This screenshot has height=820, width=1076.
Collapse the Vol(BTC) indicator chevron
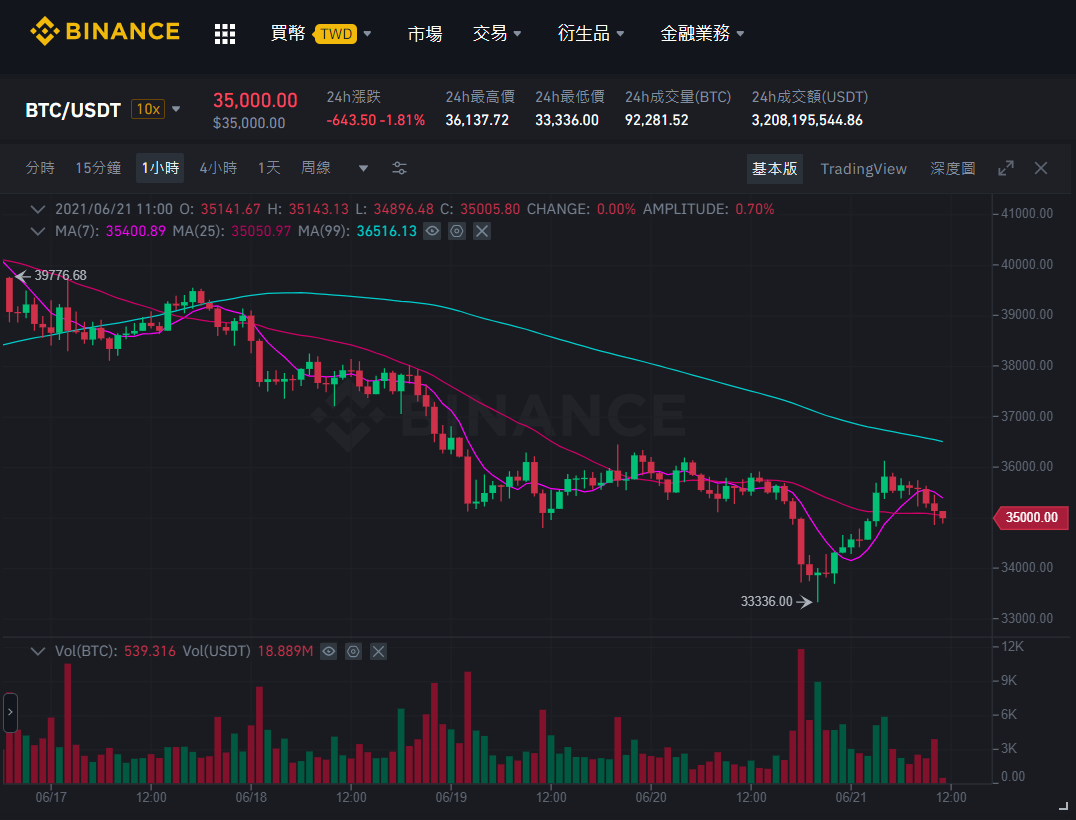click(38, 651)
